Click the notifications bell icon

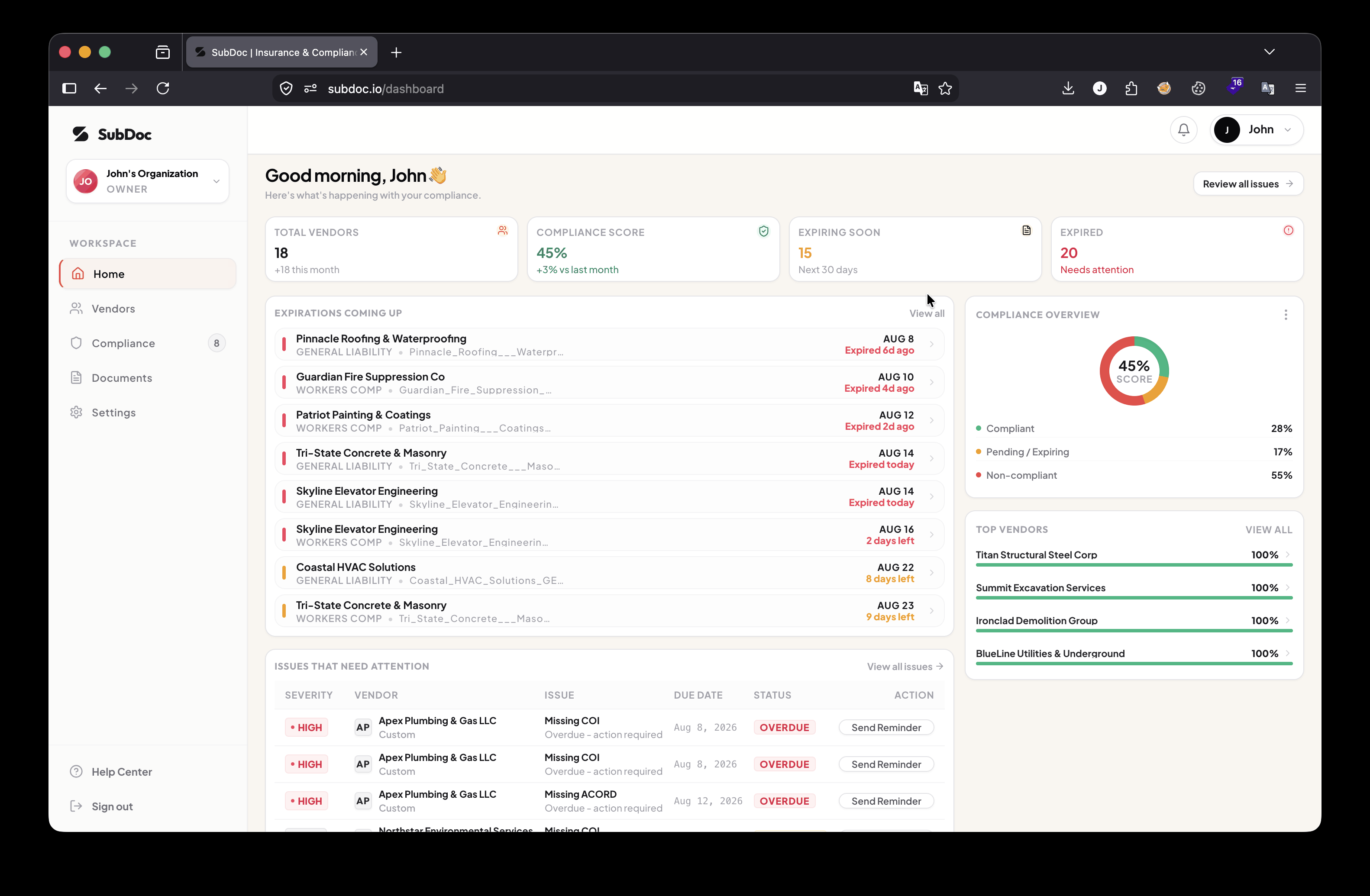pos(1183,130)
